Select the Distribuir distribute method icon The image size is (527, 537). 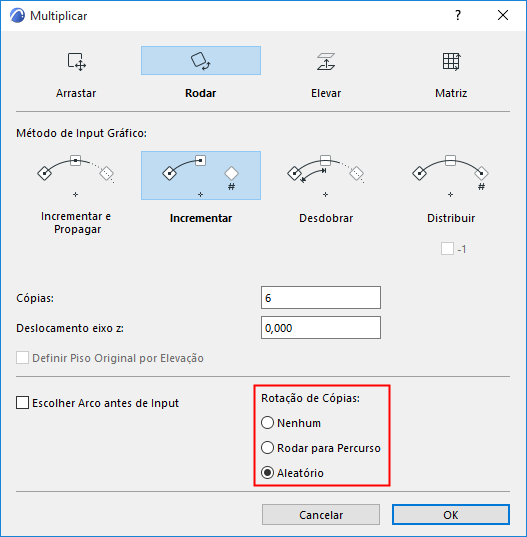[451, 176]
